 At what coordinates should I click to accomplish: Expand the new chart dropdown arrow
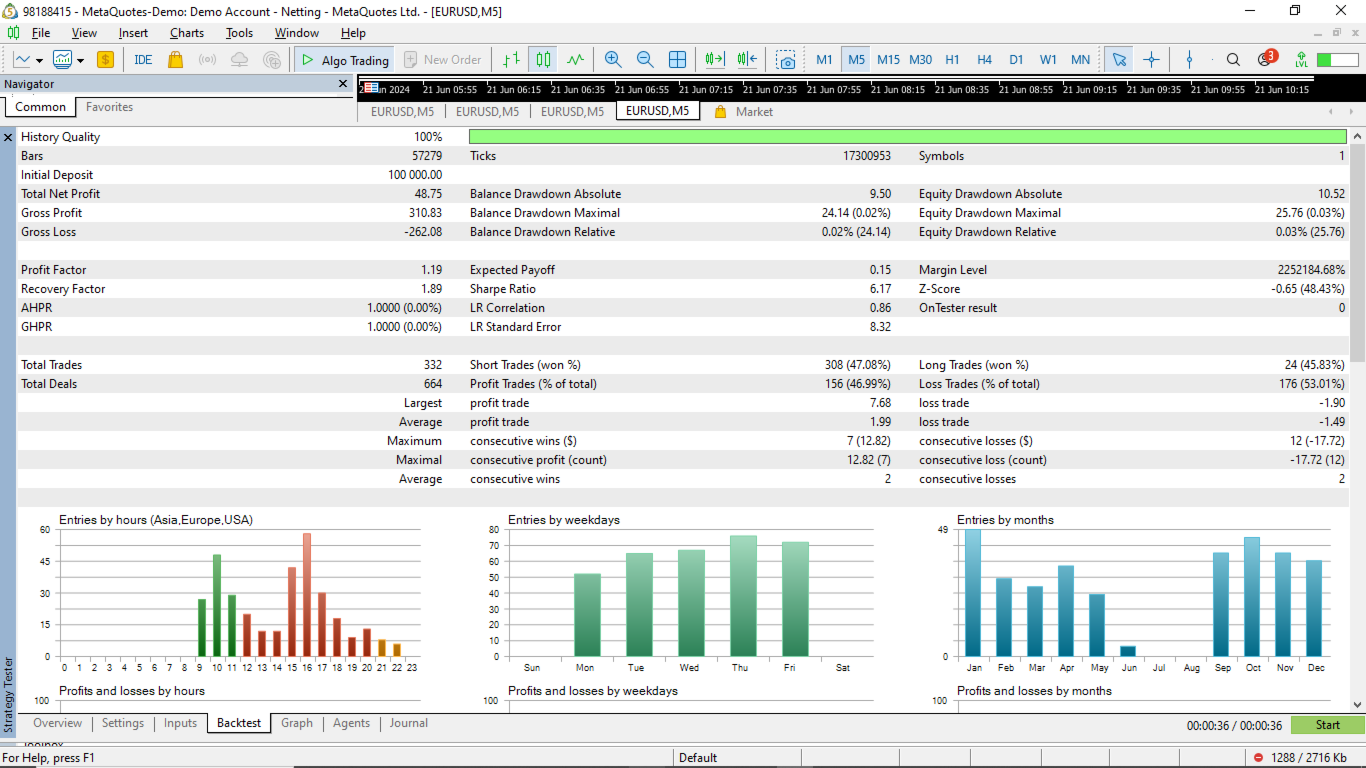point(41,60)
